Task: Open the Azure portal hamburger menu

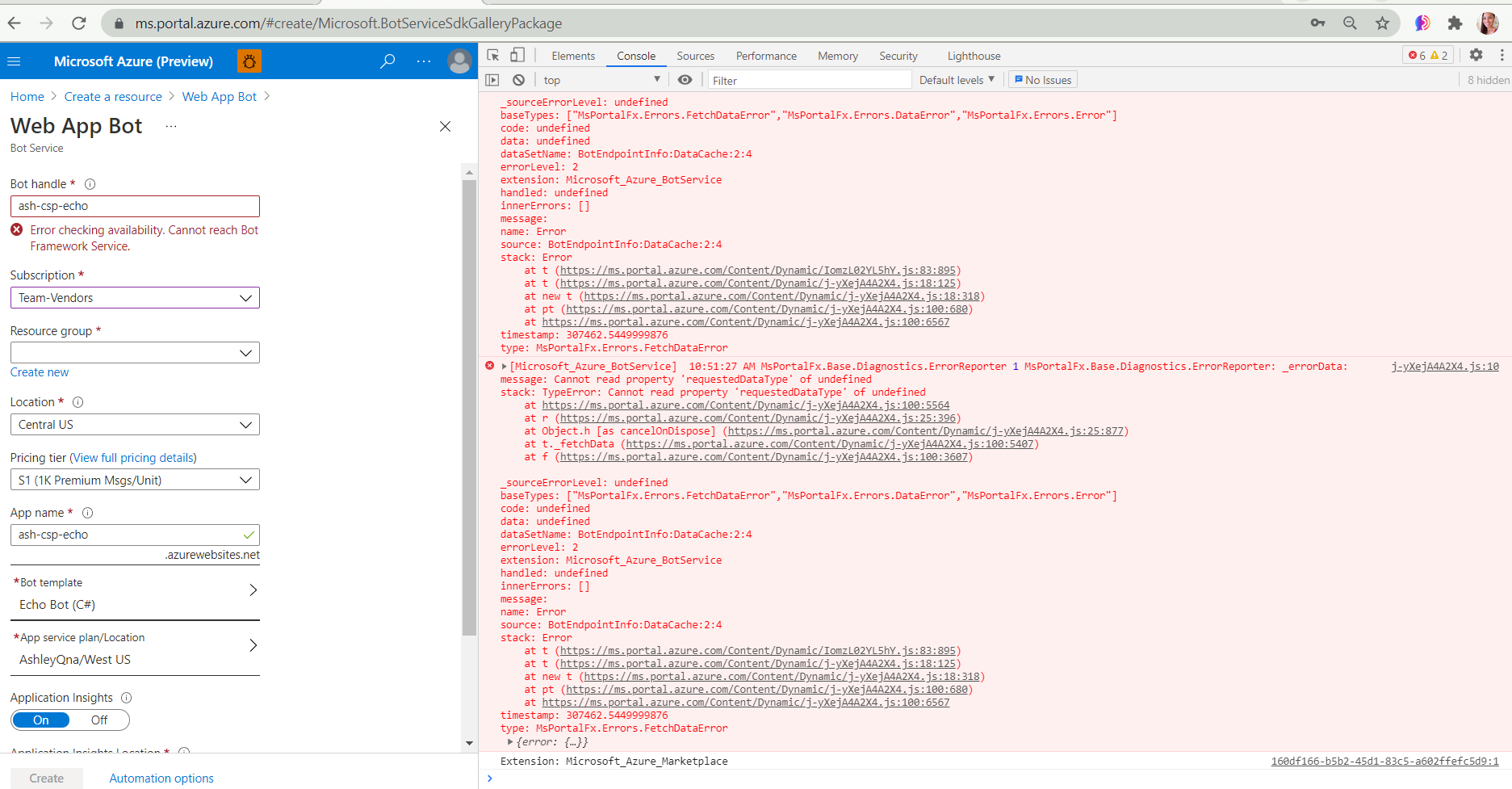Action: 14,61
